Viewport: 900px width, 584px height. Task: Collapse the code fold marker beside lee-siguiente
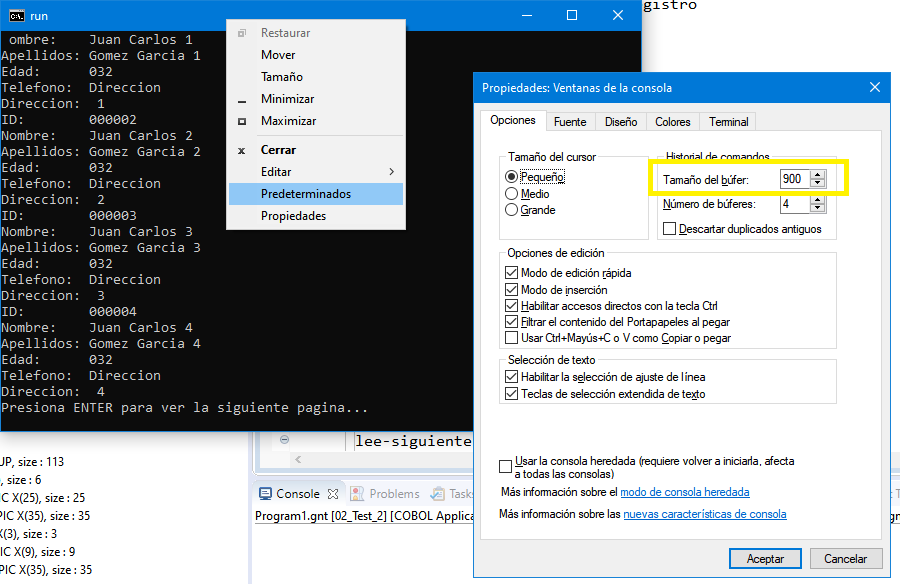pyautogui.click(x=284, y=440)
